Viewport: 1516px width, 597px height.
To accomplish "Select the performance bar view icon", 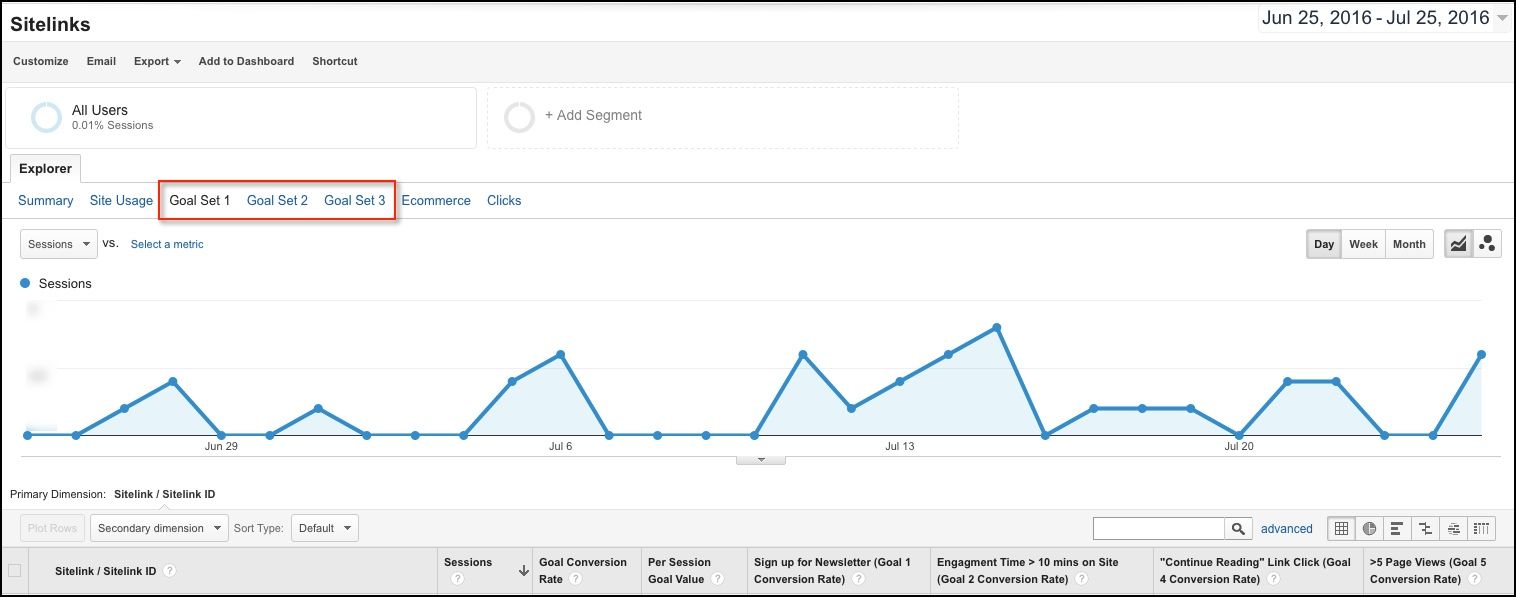I will (x=1397, y=528).
